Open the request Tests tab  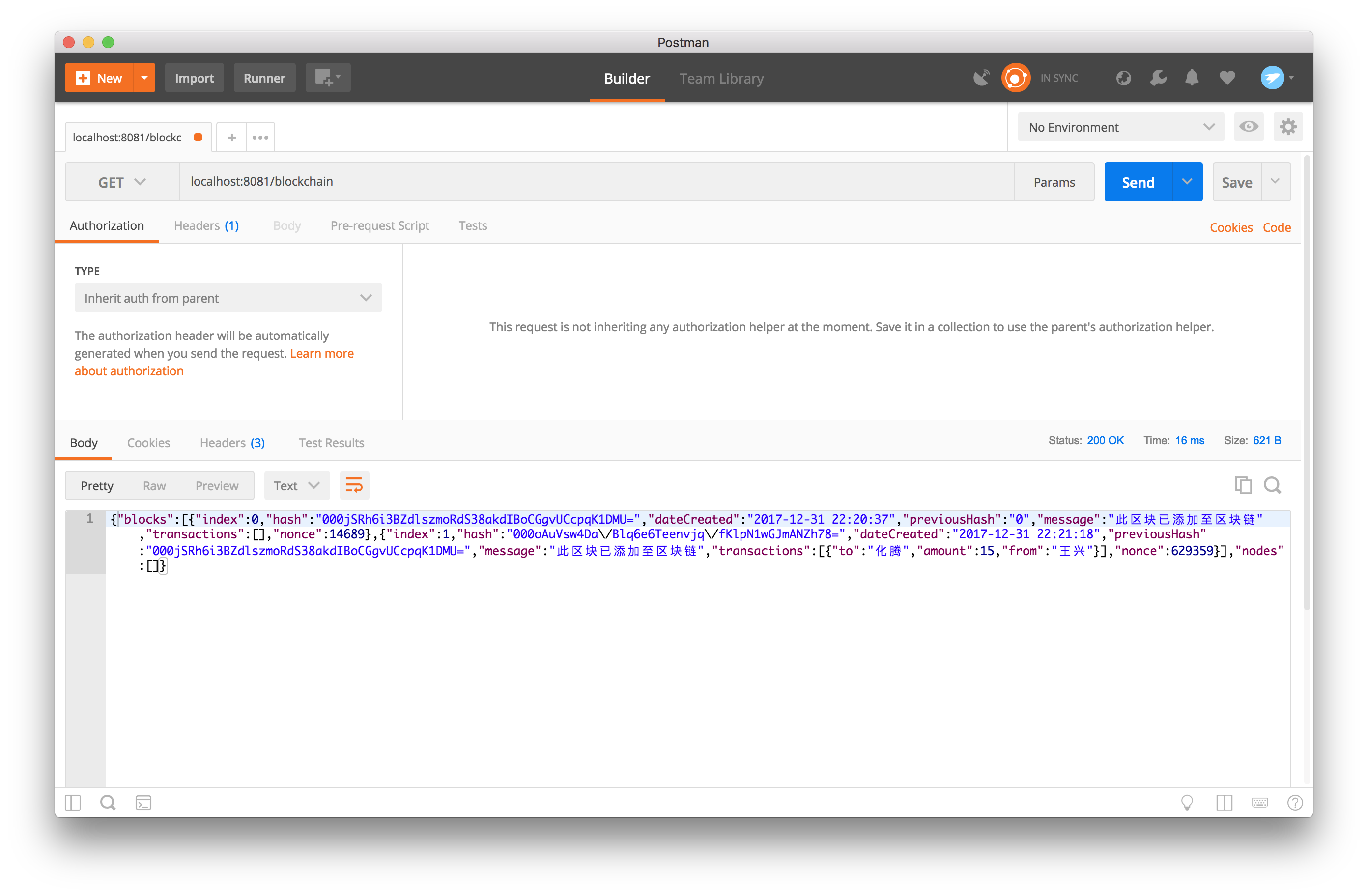click(x=473, y=226)
